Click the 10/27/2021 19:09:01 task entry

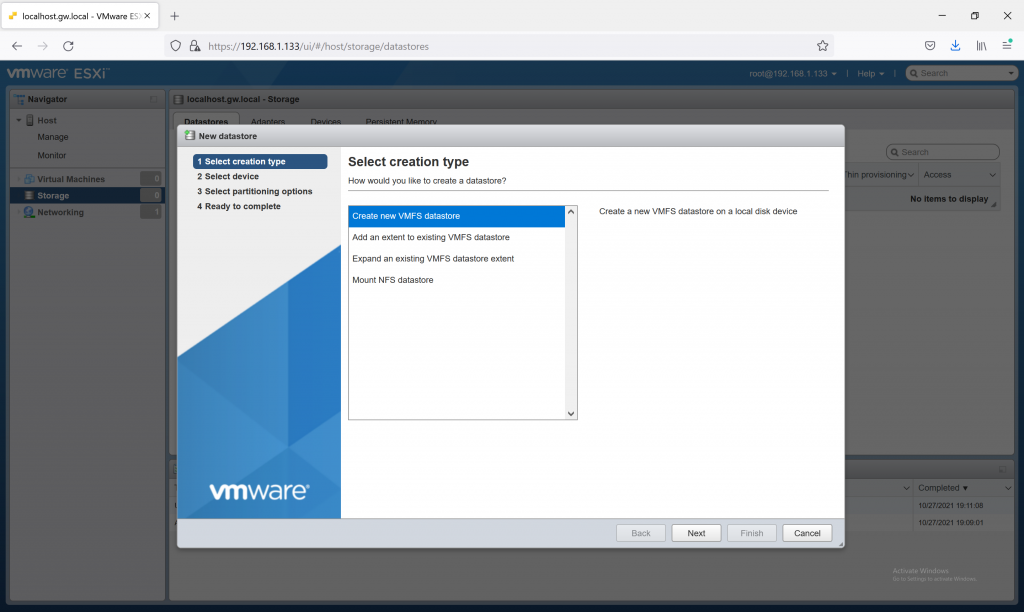click(950, 523)
